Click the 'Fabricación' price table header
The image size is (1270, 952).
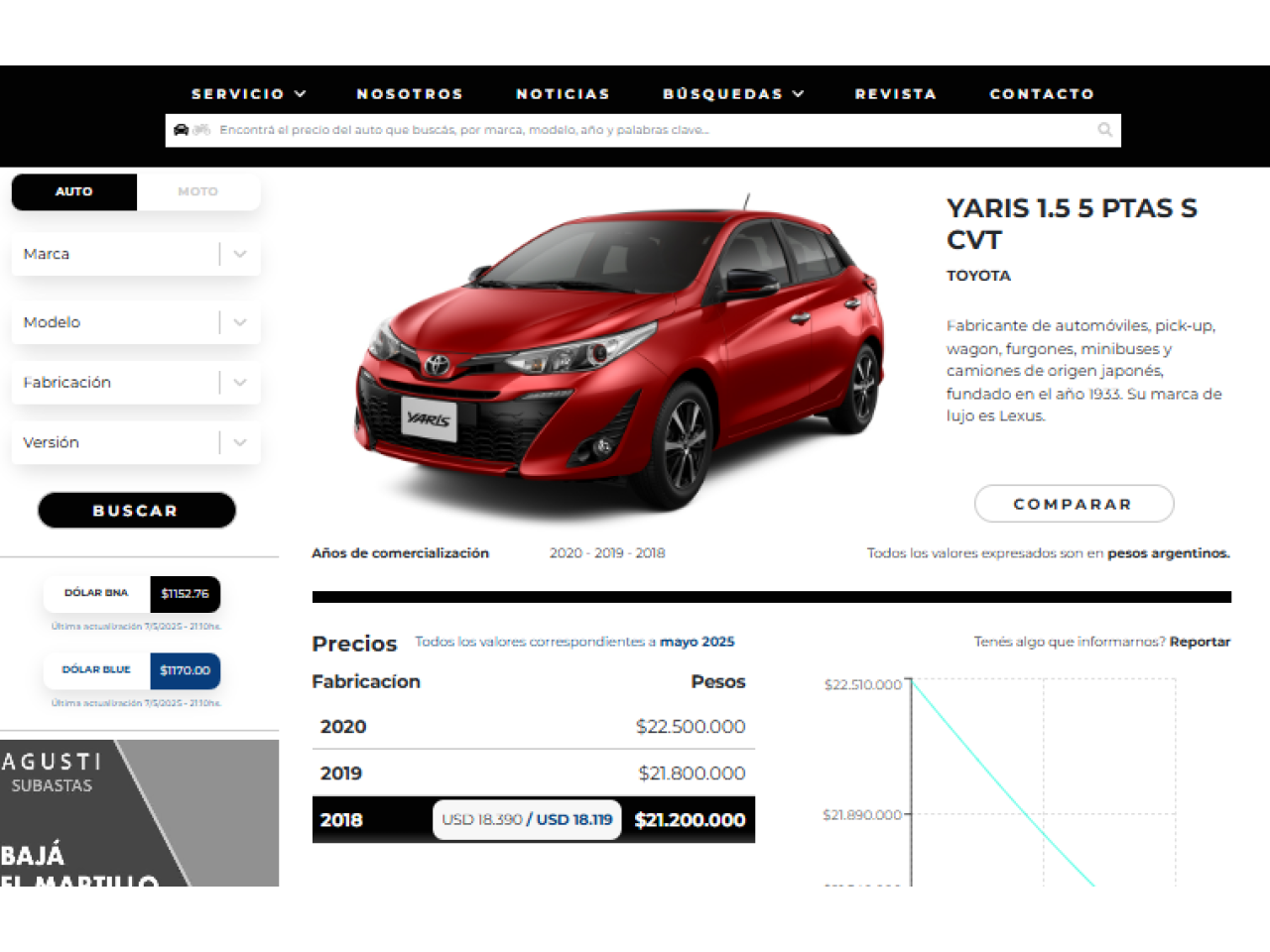click(366, 681)
